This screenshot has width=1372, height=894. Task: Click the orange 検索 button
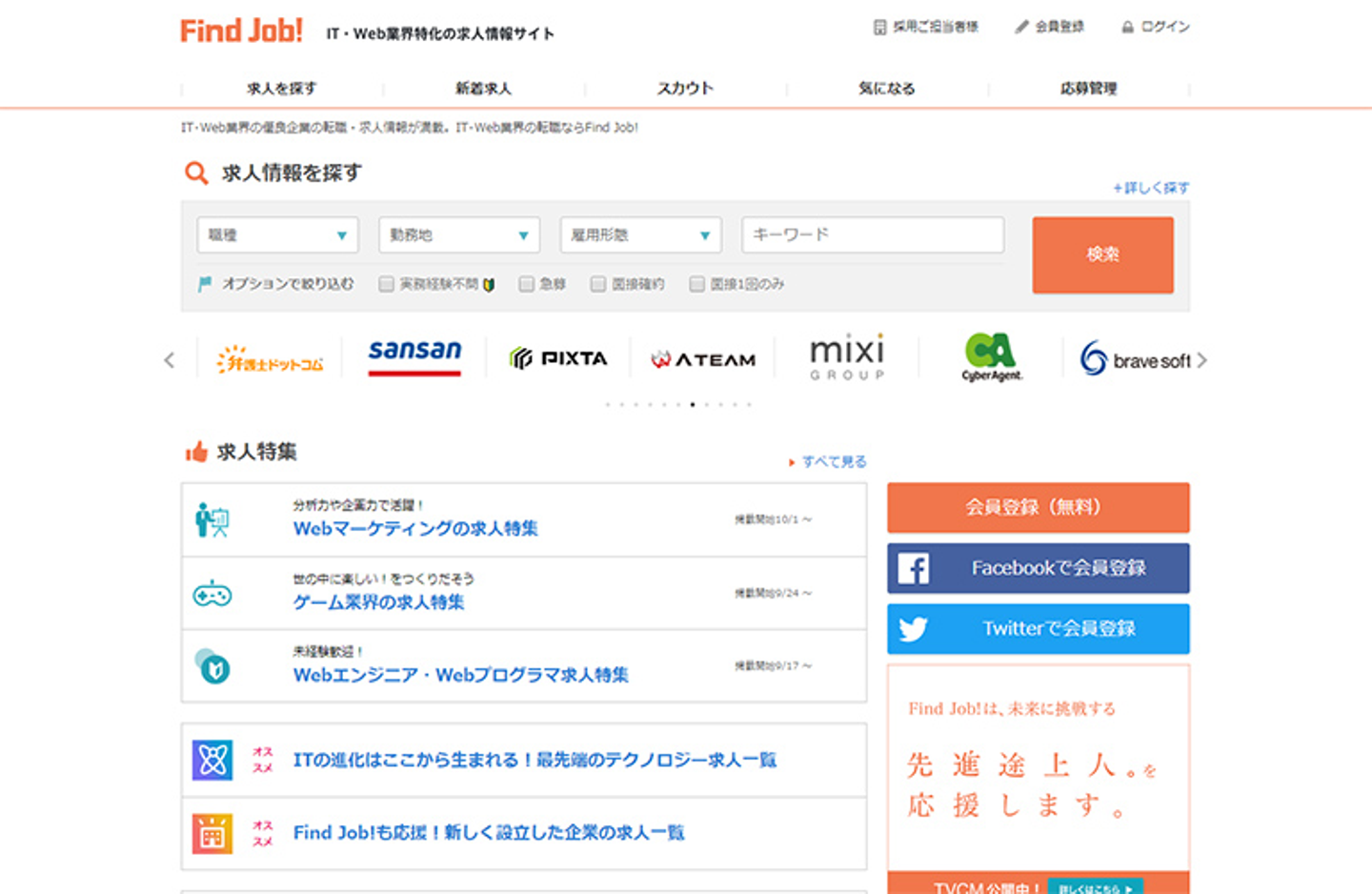coord(1103,254)
